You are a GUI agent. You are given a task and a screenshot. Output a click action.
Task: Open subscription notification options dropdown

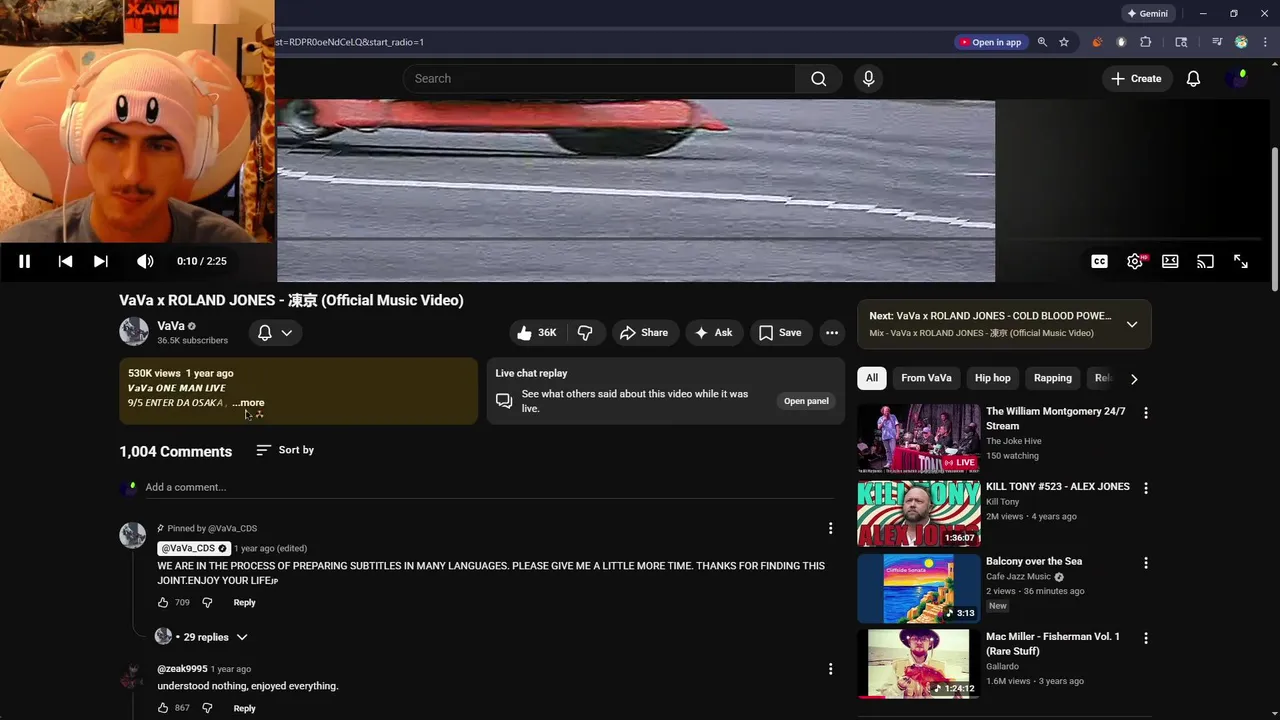(x=275, y=333)
